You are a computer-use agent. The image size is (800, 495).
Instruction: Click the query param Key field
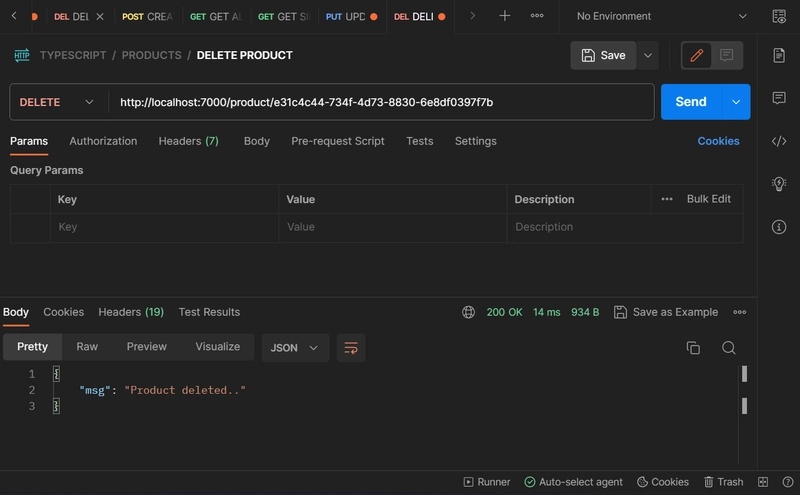coord(164,227)
